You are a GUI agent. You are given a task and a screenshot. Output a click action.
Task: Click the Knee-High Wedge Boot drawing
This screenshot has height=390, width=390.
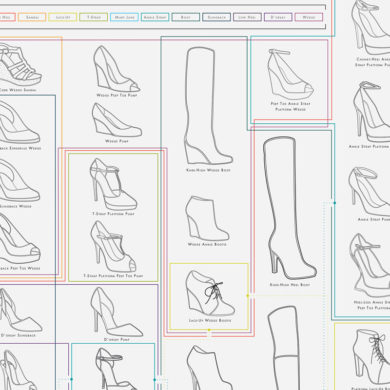(x=208, y=106)
